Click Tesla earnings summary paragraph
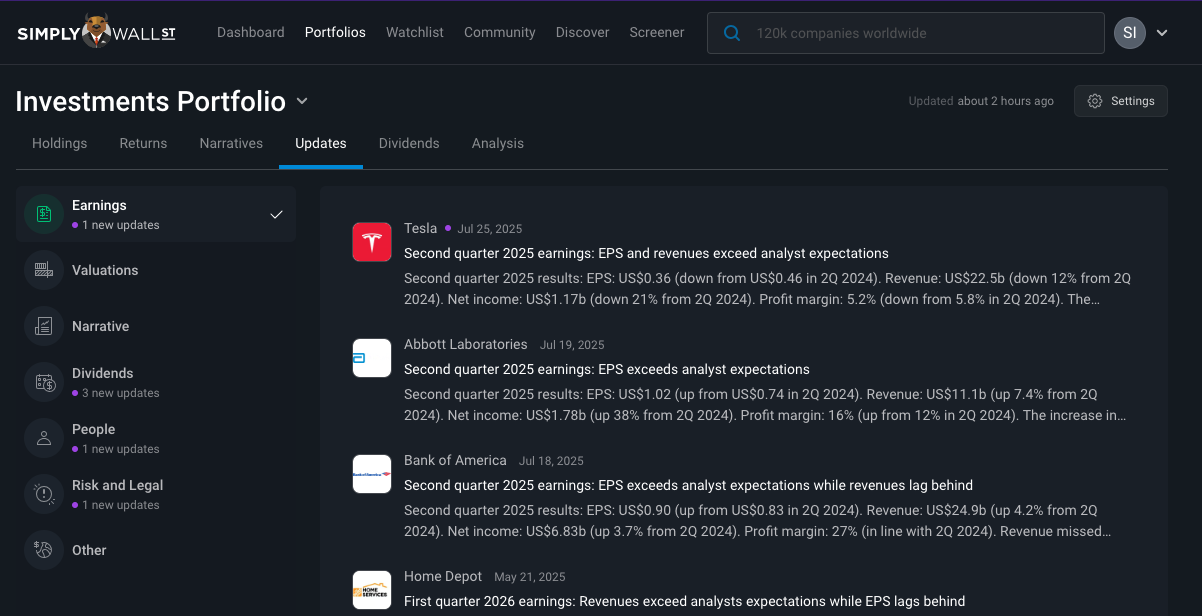 pyautogui.click(x=768, y=288)
